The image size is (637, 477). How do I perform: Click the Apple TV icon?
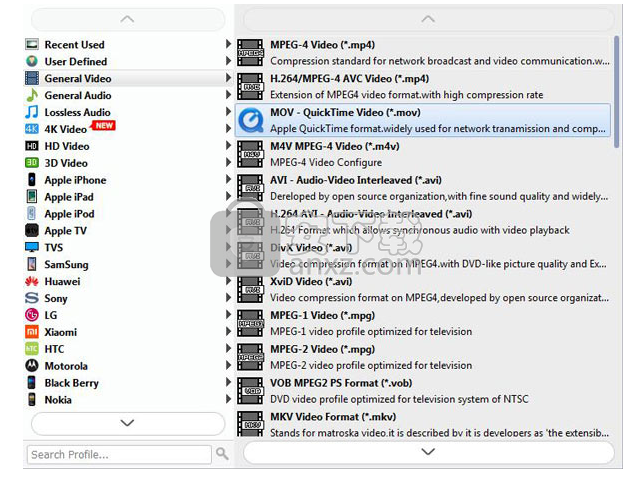(32, 230)
